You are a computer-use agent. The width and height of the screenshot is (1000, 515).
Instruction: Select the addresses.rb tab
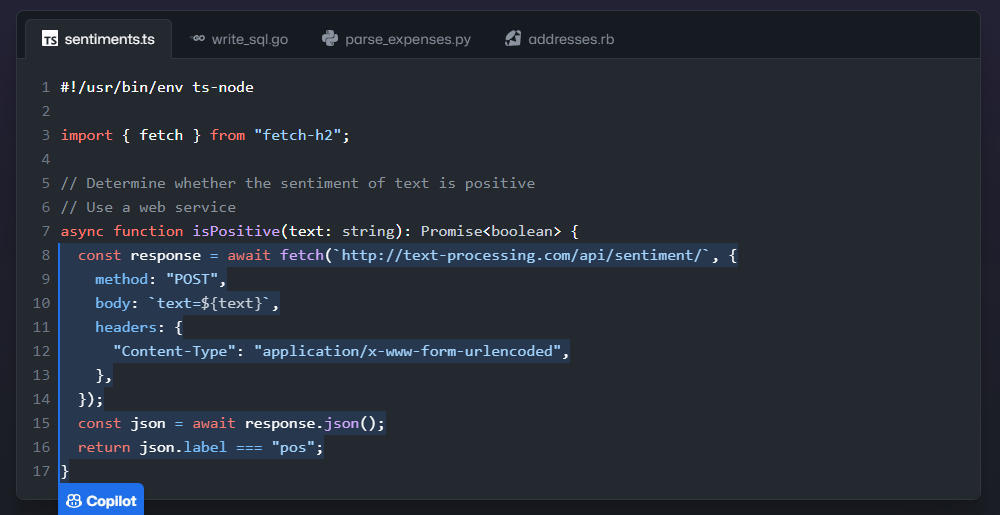[x=571, y=40]
